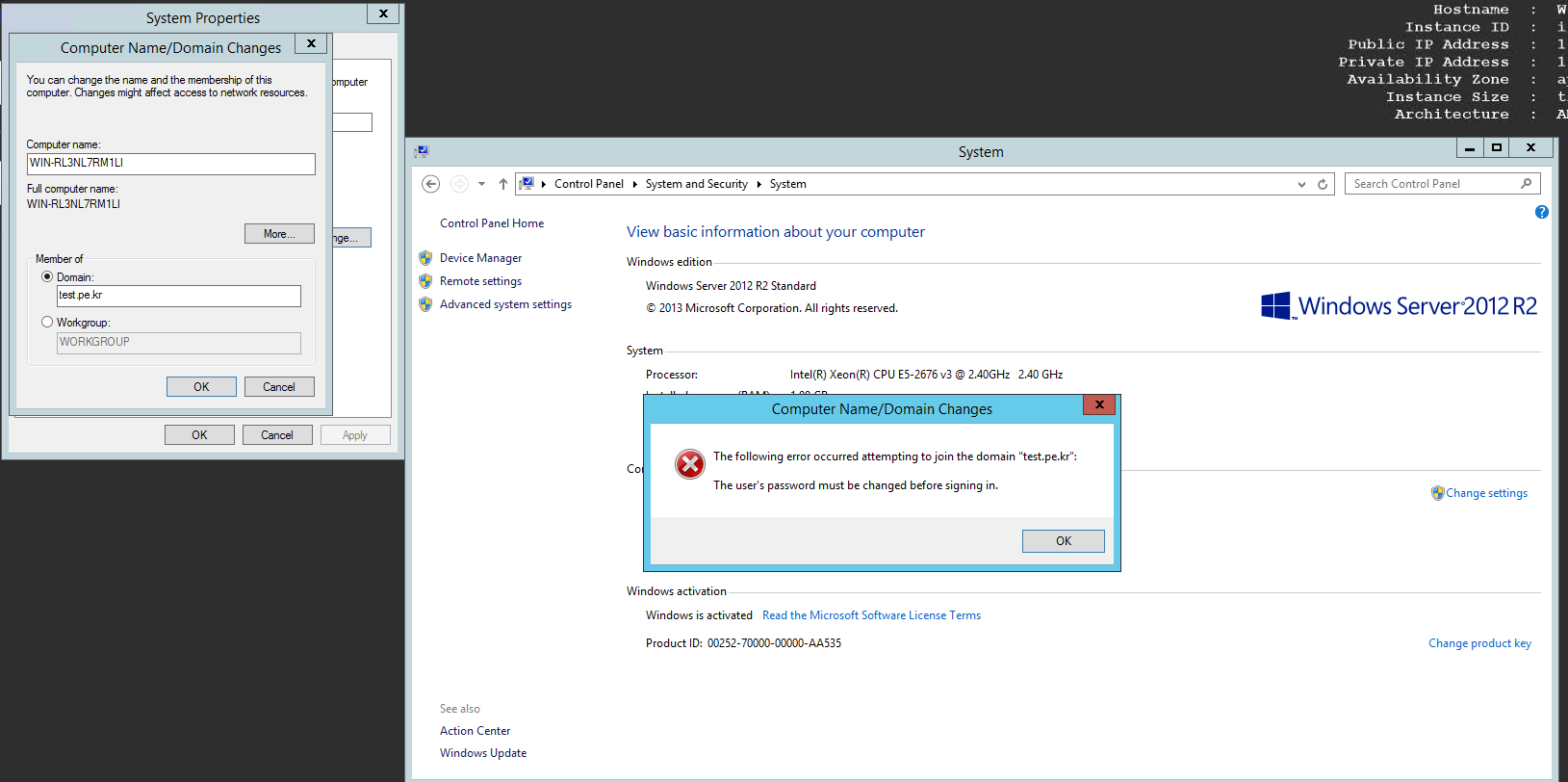Click the computer icon in address bar
The image size is (1568, 782).
coord(527,183)
